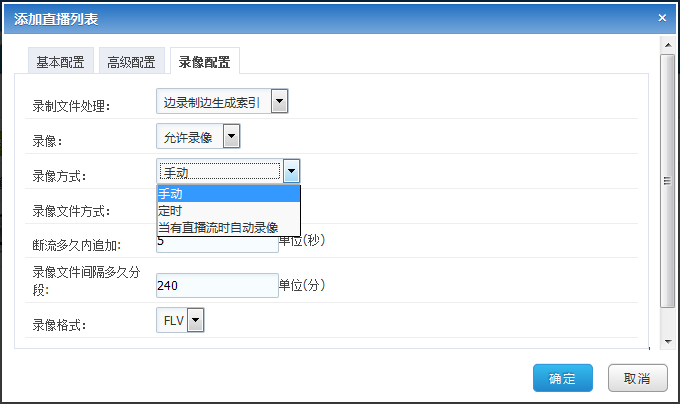Focus the 240 segment interval field
Image resolution: width=680 pixels, height=404 pixels.
point(217,285)
